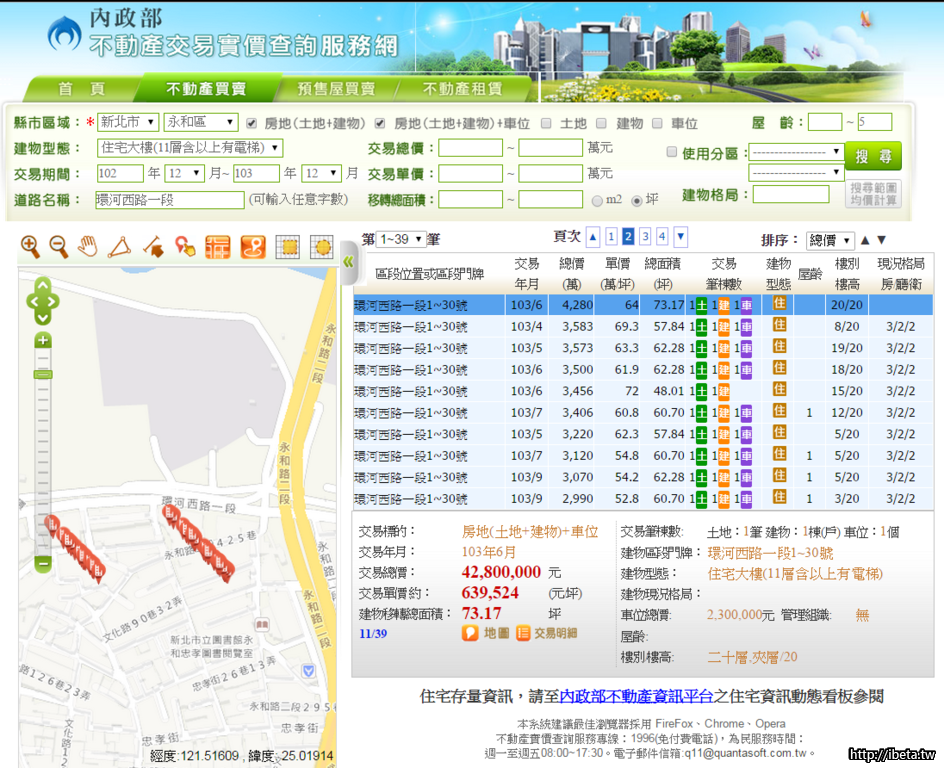This screenshot has width=944, height=768.
Task: Switch to the 預售屋買賣 tab
Action: pyautogui.click(x=336, y=89)
